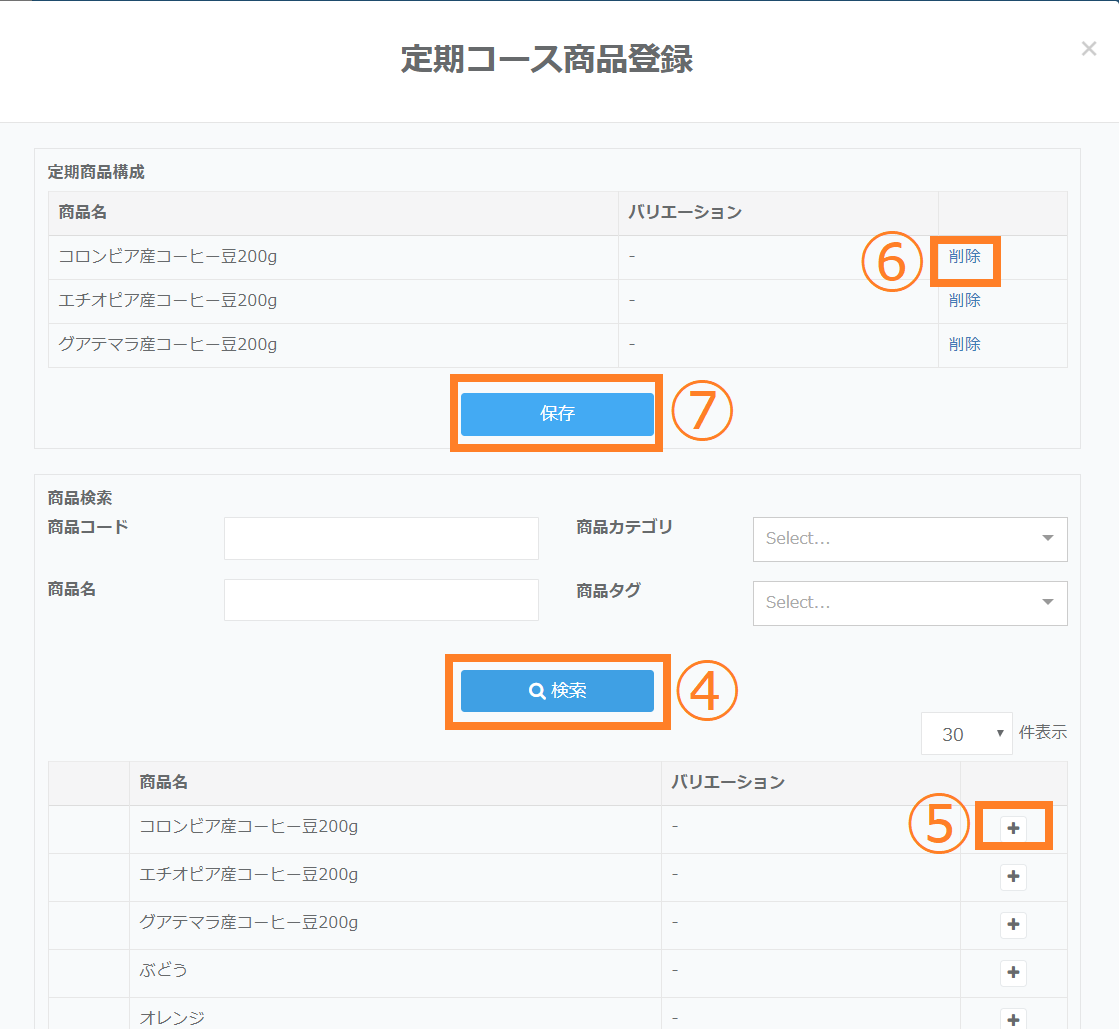This screenshot has width=1119, height=1029.
Task: Delete コロンビア産コーヒー豆200g from 定期商品構成
Action: [964, 256]
